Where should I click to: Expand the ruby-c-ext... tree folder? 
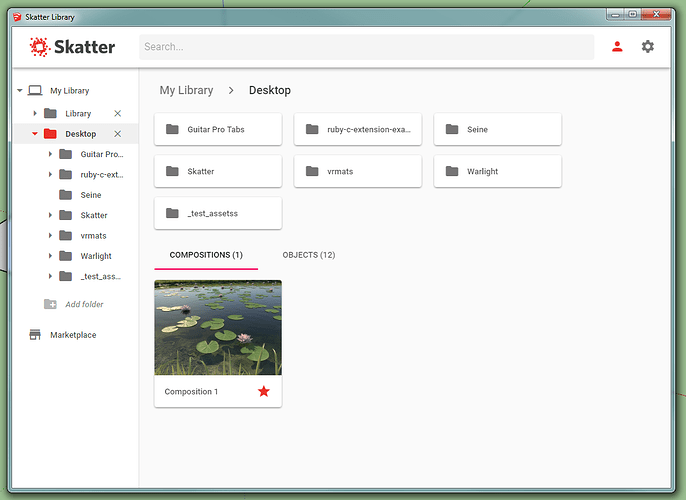[50, 175]
